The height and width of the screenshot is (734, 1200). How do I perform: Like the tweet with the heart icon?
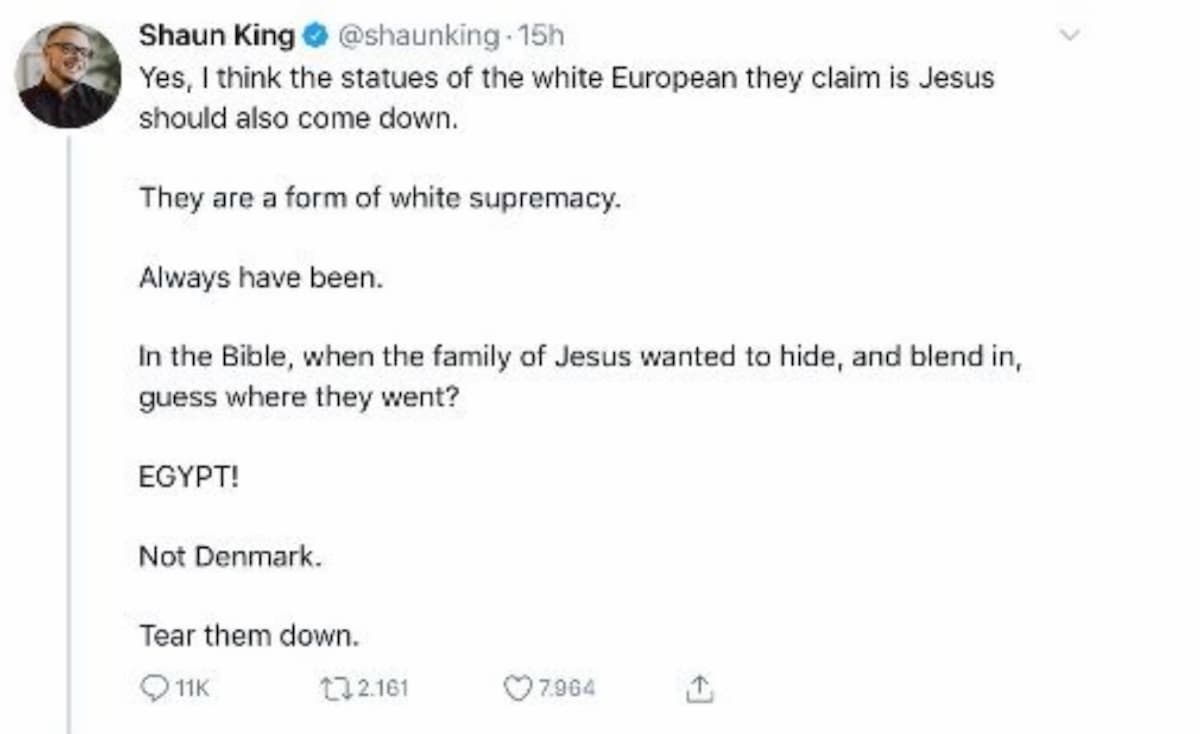click(x=517, y=687)
